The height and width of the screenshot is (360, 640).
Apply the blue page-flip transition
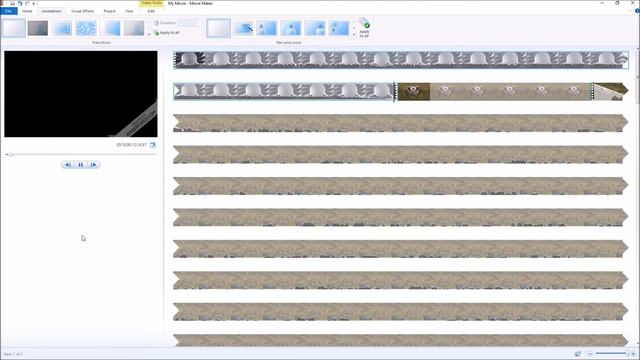point(112,28)
